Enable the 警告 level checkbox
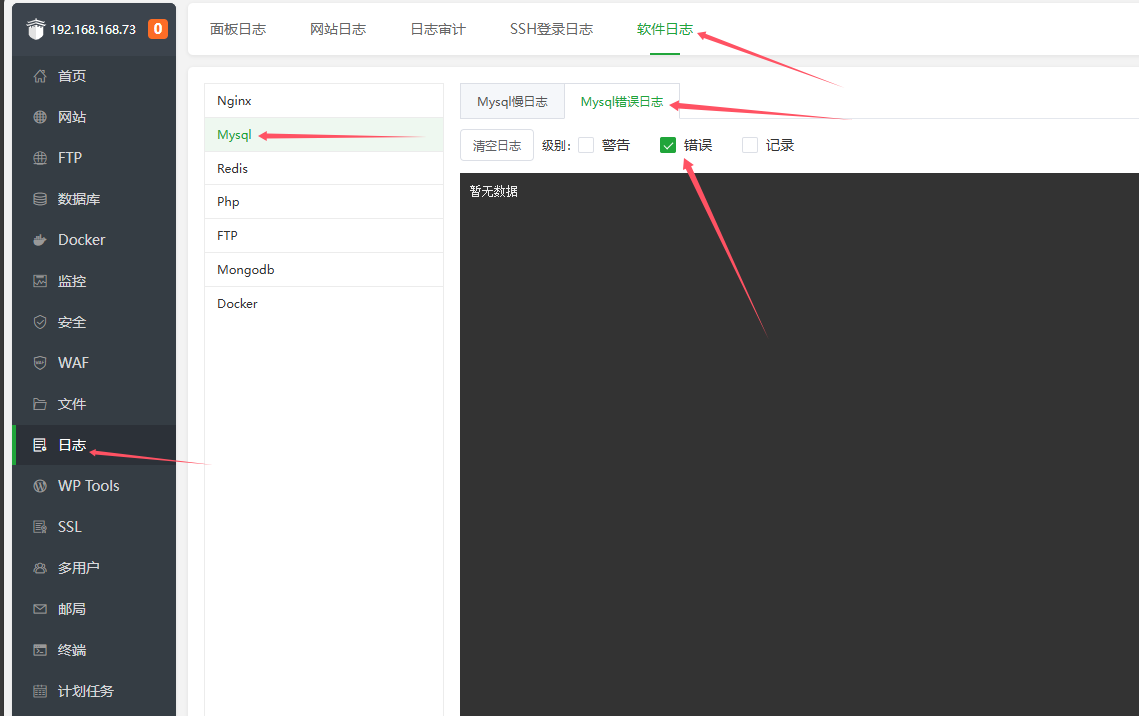 pos(586,145)
